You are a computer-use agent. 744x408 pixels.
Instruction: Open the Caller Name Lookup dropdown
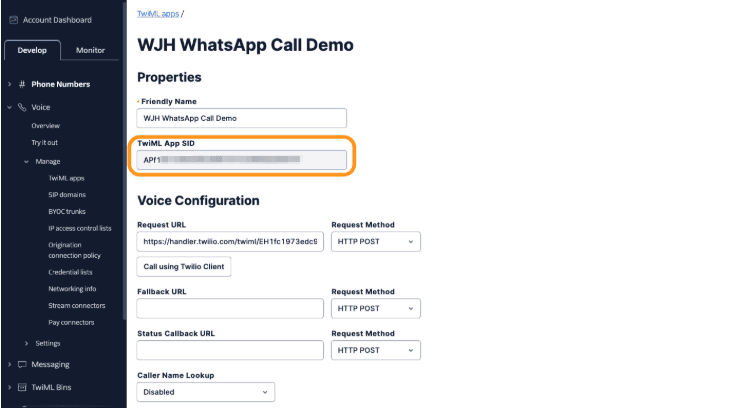point(205,392)
